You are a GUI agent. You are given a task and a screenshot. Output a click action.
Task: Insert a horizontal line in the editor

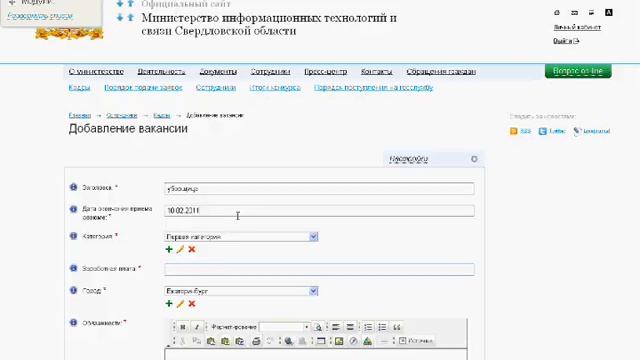pyautogui.click(x=384, y=341)
